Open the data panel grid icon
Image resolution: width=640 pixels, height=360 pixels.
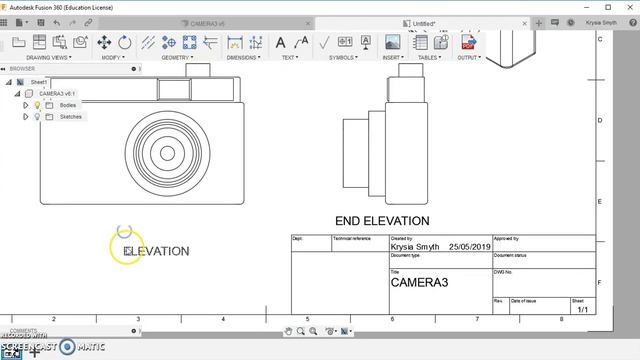tap(4, 23)
